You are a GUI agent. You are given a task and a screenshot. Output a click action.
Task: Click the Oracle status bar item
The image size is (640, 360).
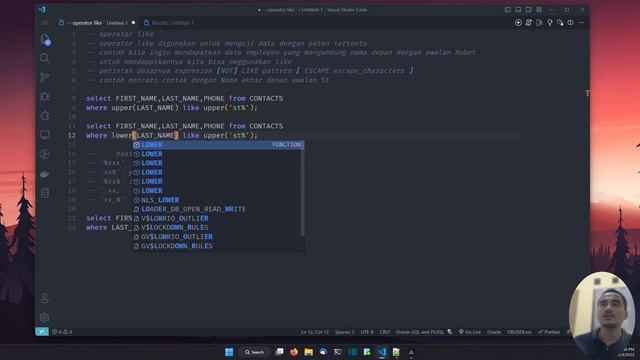tap(494, 332)
